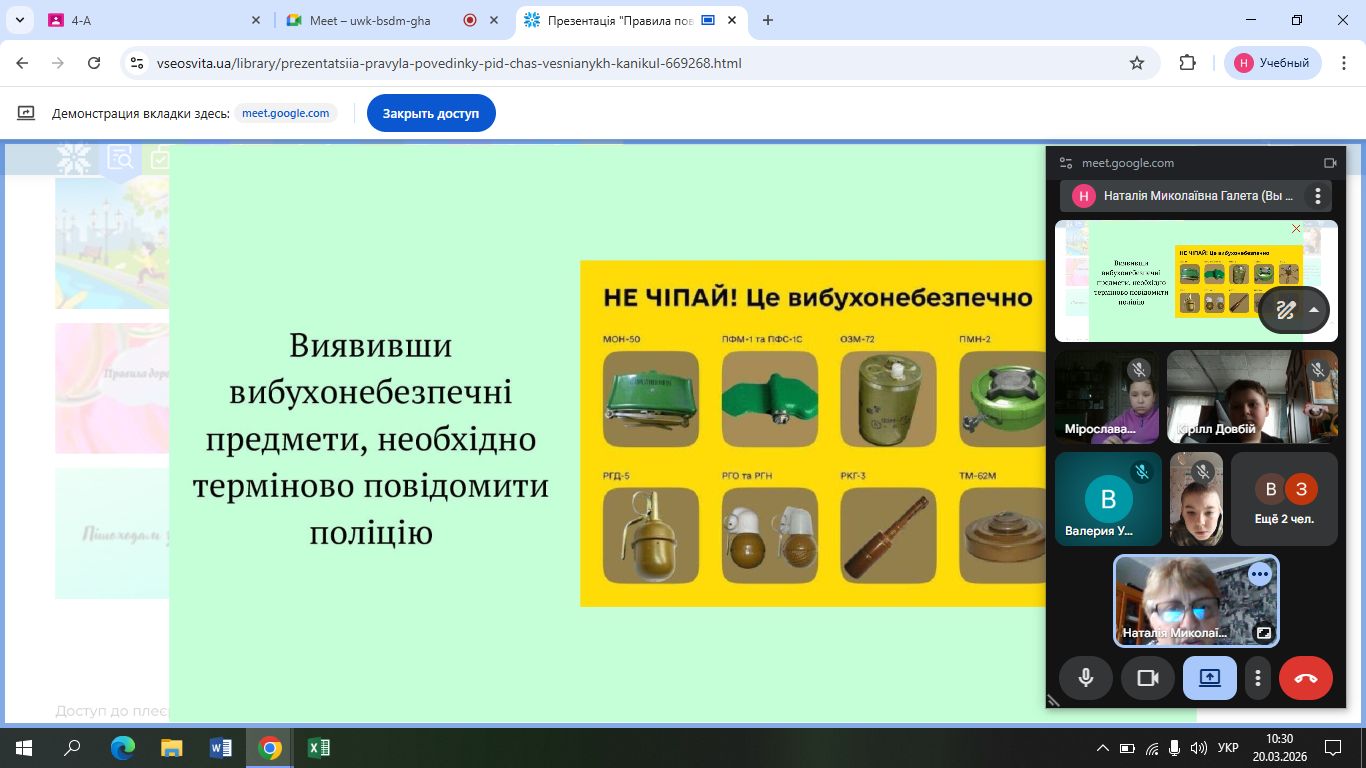This screenshot has height=768, width=1366.
Task: Click the 'Закрыть доступ' button
Action: pos(430,113)
